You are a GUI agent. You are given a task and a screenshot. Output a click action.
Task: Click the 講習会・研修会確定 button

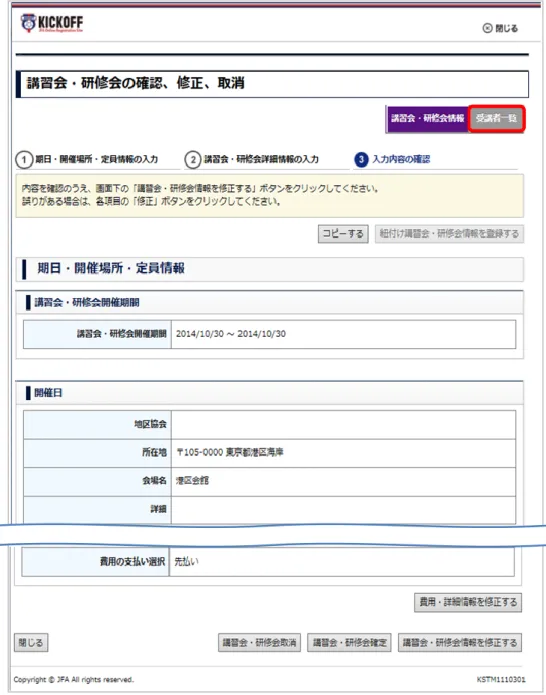[x=349, y=643]
